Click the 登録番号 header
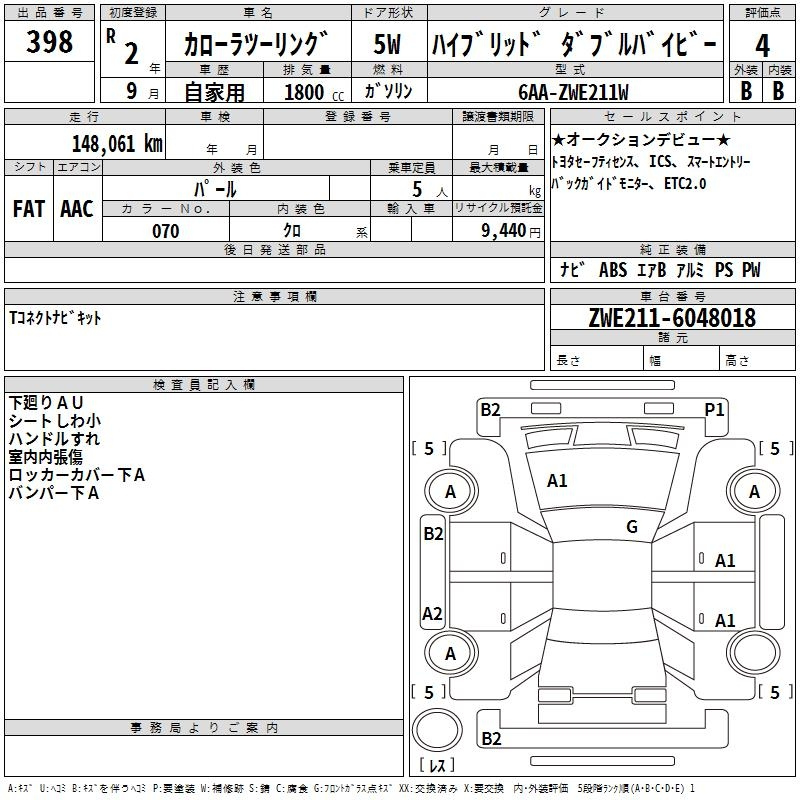The image size is (800, 800). (x=358, y=116)
